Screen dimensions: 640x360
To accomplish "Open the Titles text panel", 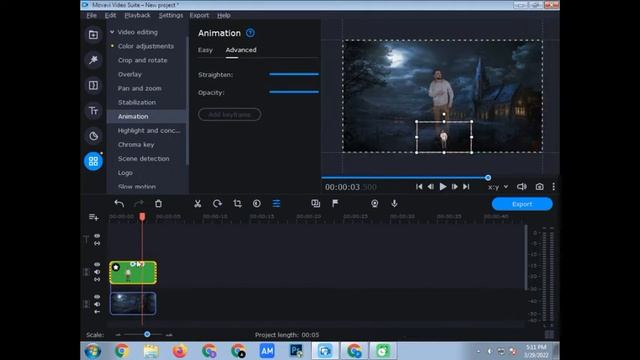I will (93, 111).
